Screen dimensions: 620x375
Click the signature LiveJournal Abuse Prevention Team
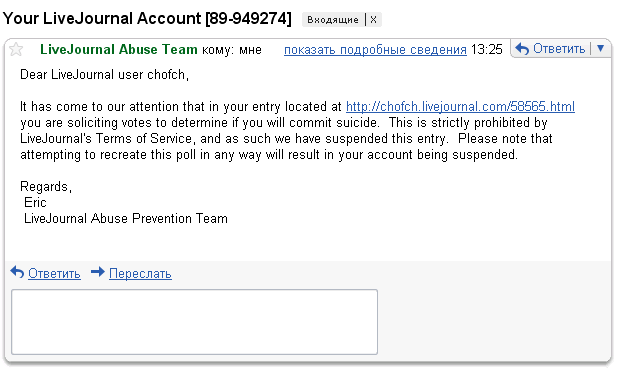pyautogui.click(x=126, y=218)
